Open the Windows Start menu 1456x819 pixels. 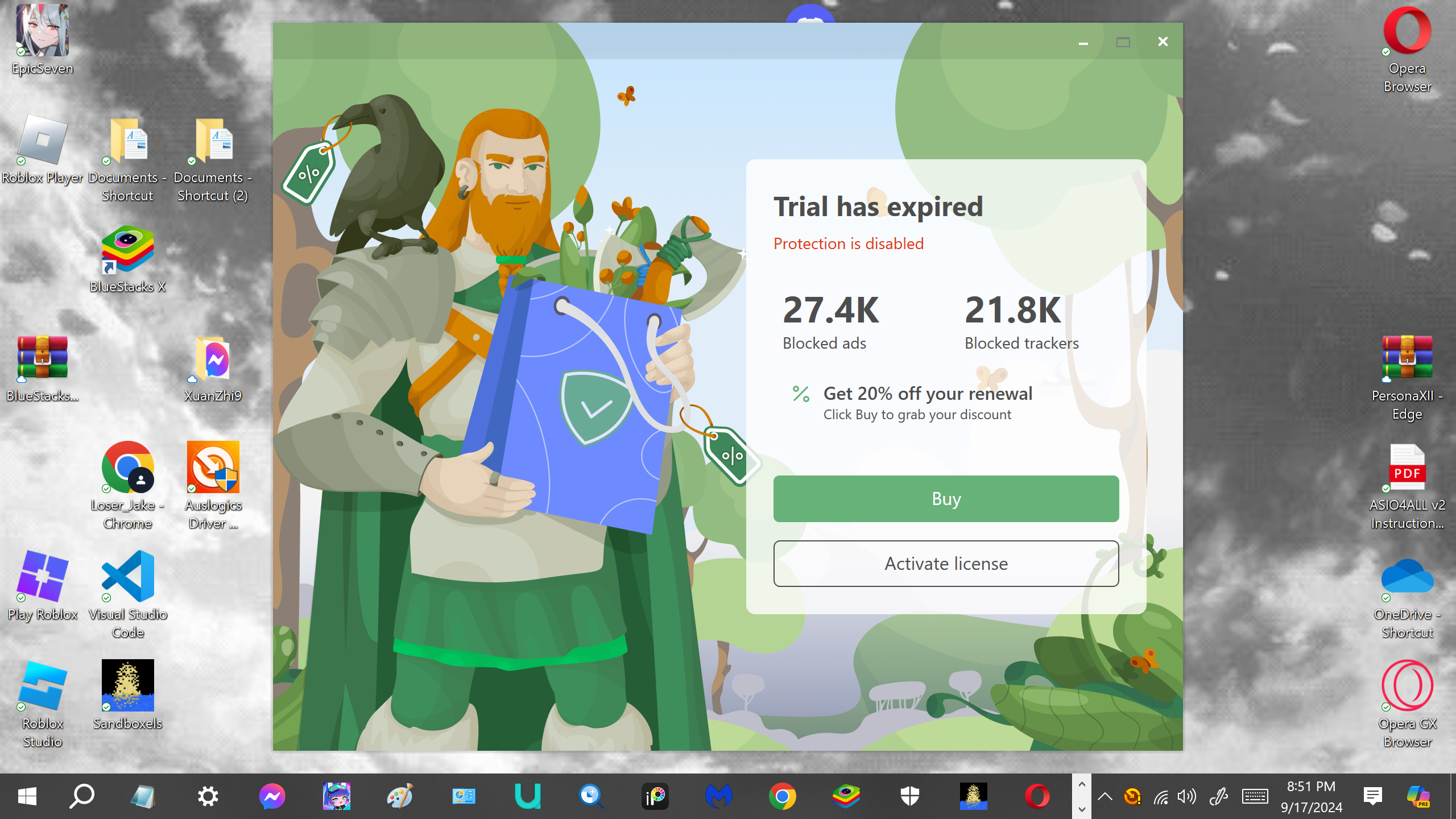(27, 796)
